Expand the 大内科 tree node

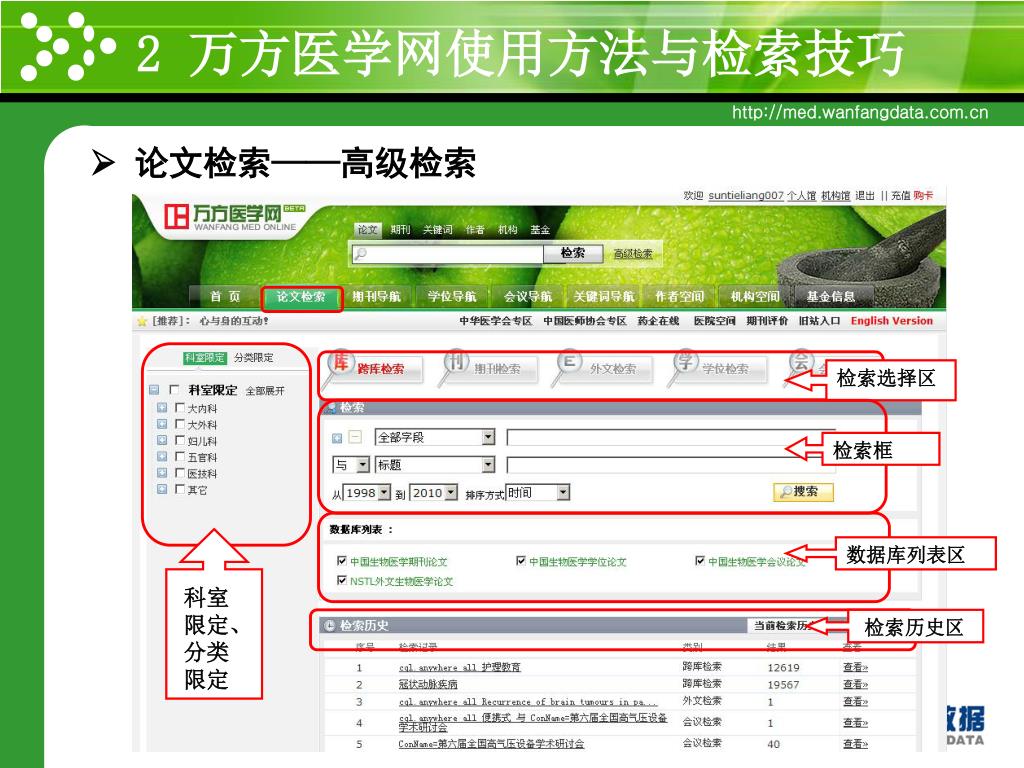tap(162, 408)
